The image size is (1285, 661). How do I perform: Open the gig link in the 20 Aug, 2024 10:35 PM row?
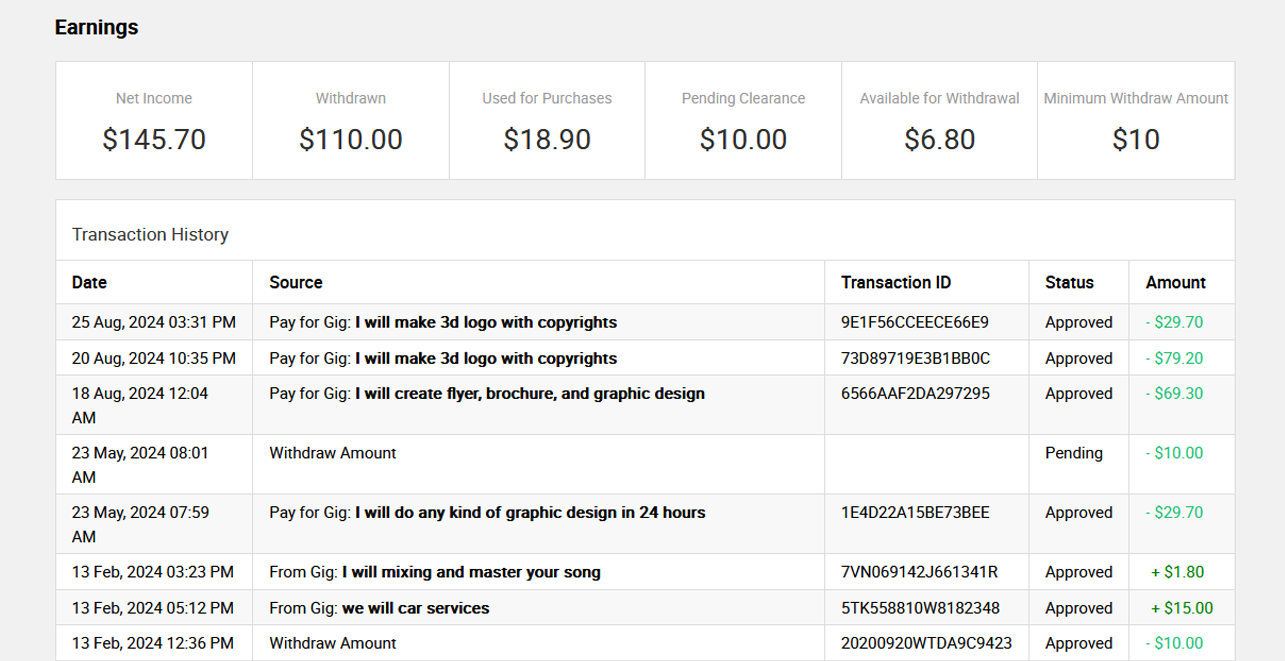point(486,358)
